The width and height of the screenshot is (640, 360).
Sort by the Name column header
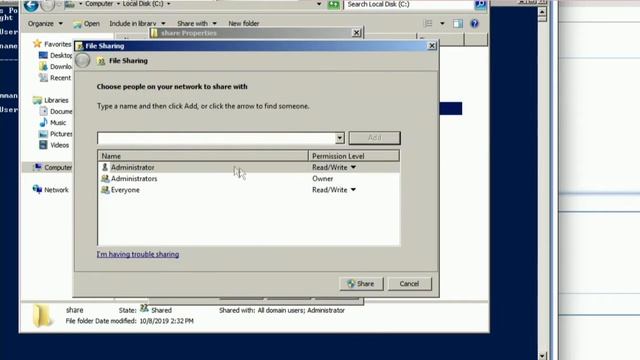click(203, 156)
